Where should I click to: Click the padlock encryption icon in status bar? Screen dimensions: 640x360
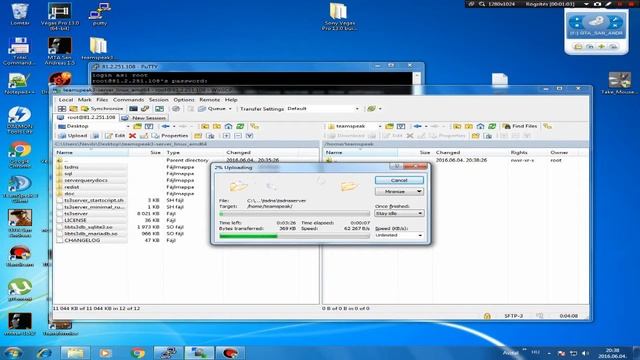pyautogui.click(x=487, y=316)
